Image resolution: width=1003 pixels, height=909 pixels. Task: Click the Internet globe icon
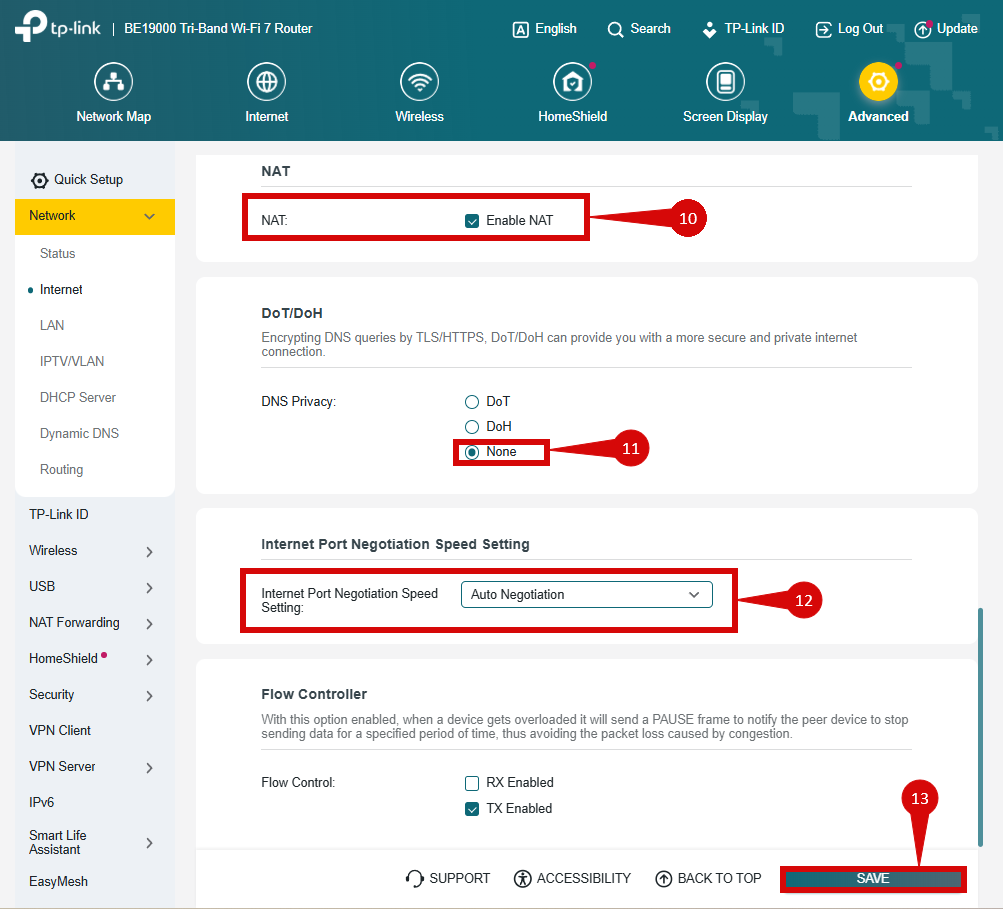click(x=266, y=82)
